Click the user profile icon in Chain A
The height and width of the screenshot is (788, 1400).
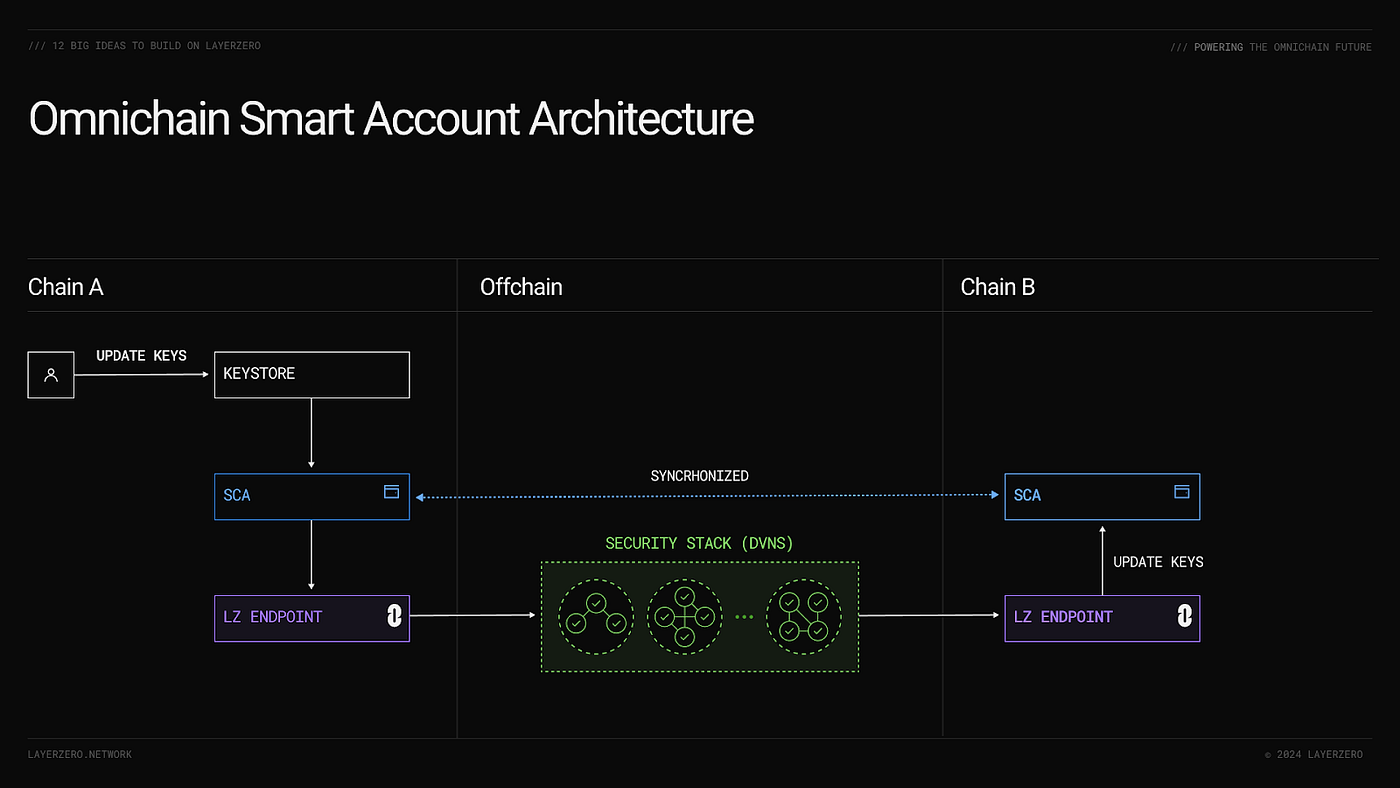click(50, 374)
